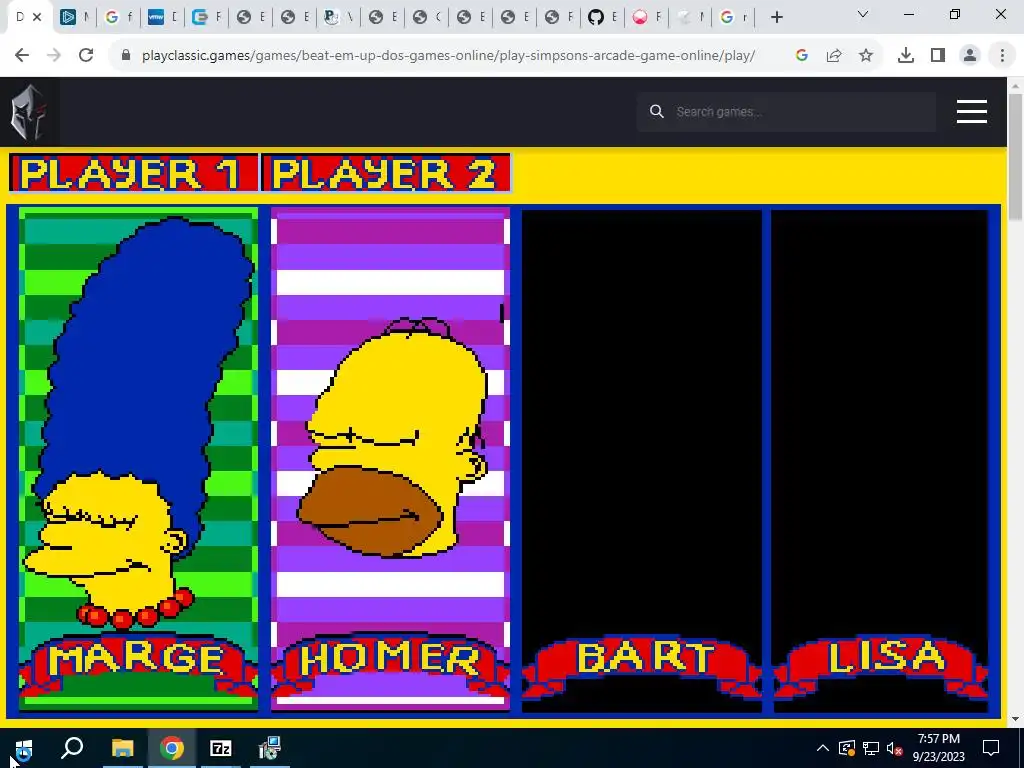Viewport: 1024px width, 768px height.
Task: Switch to the last Google tab
Action: pos(735,17)
